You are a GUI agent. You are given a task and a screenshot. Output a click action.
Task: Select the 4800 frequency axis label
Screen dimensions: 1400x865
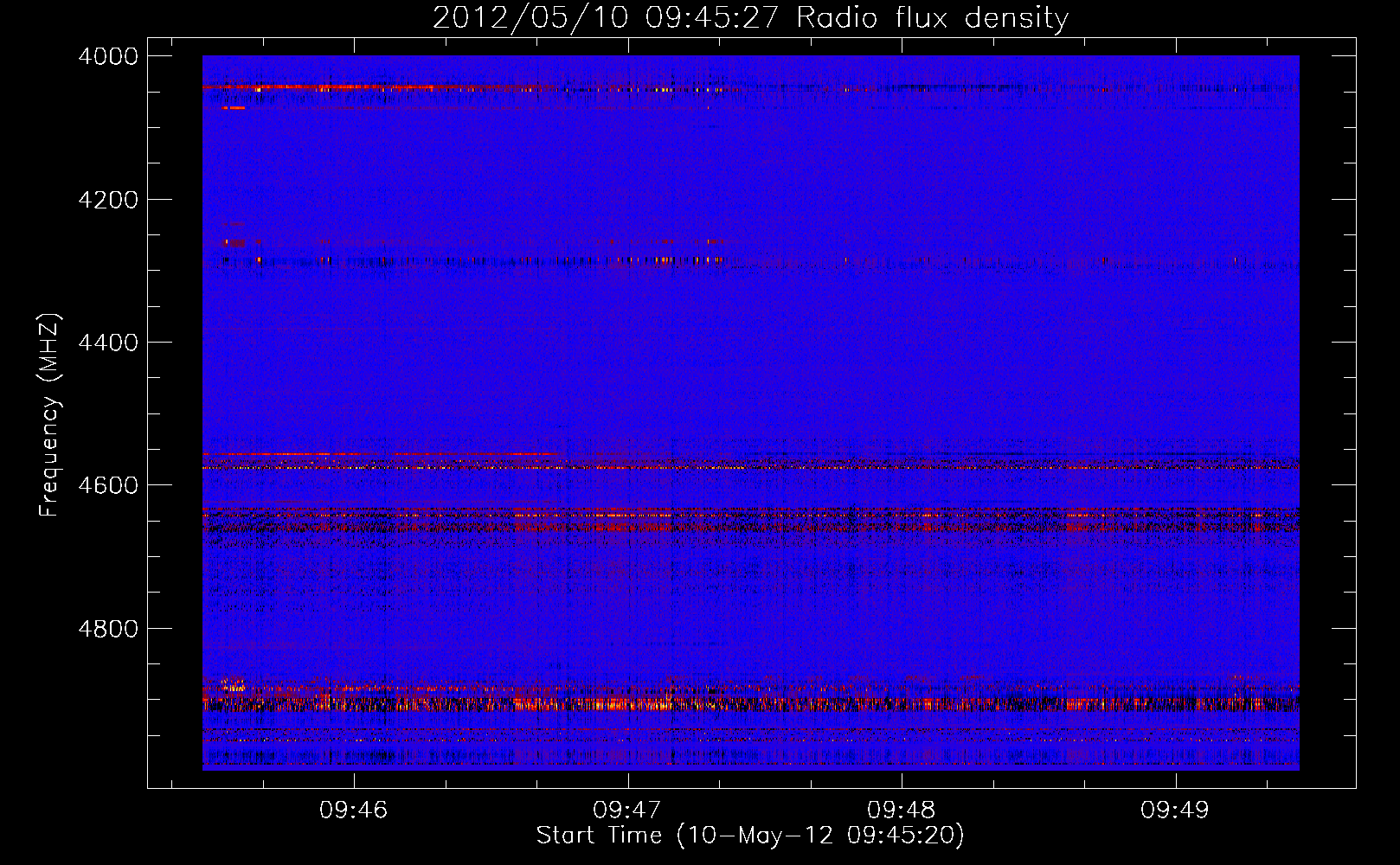click(108, 628)
